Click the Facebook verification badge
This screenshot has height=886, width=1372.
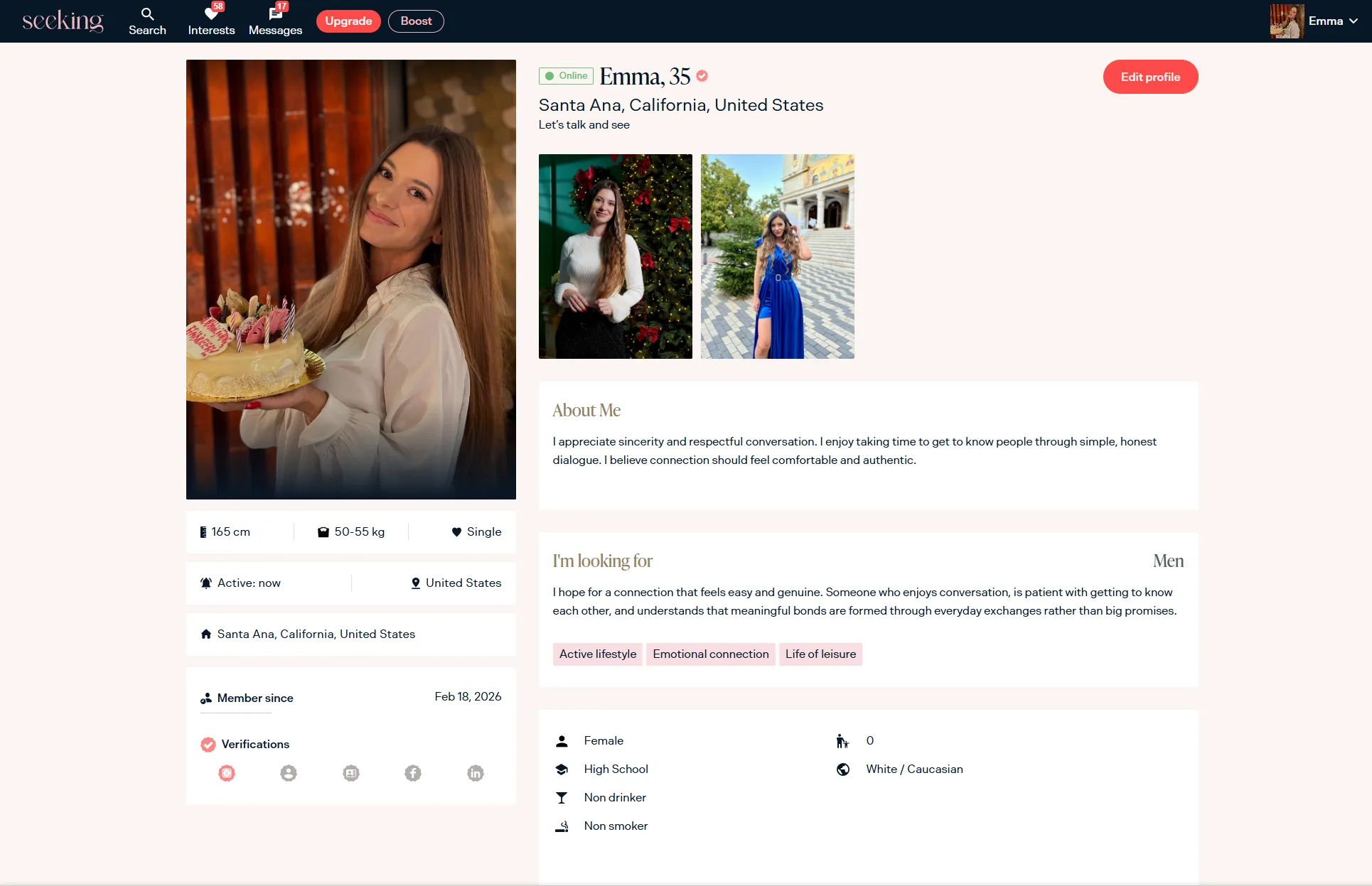413,773
